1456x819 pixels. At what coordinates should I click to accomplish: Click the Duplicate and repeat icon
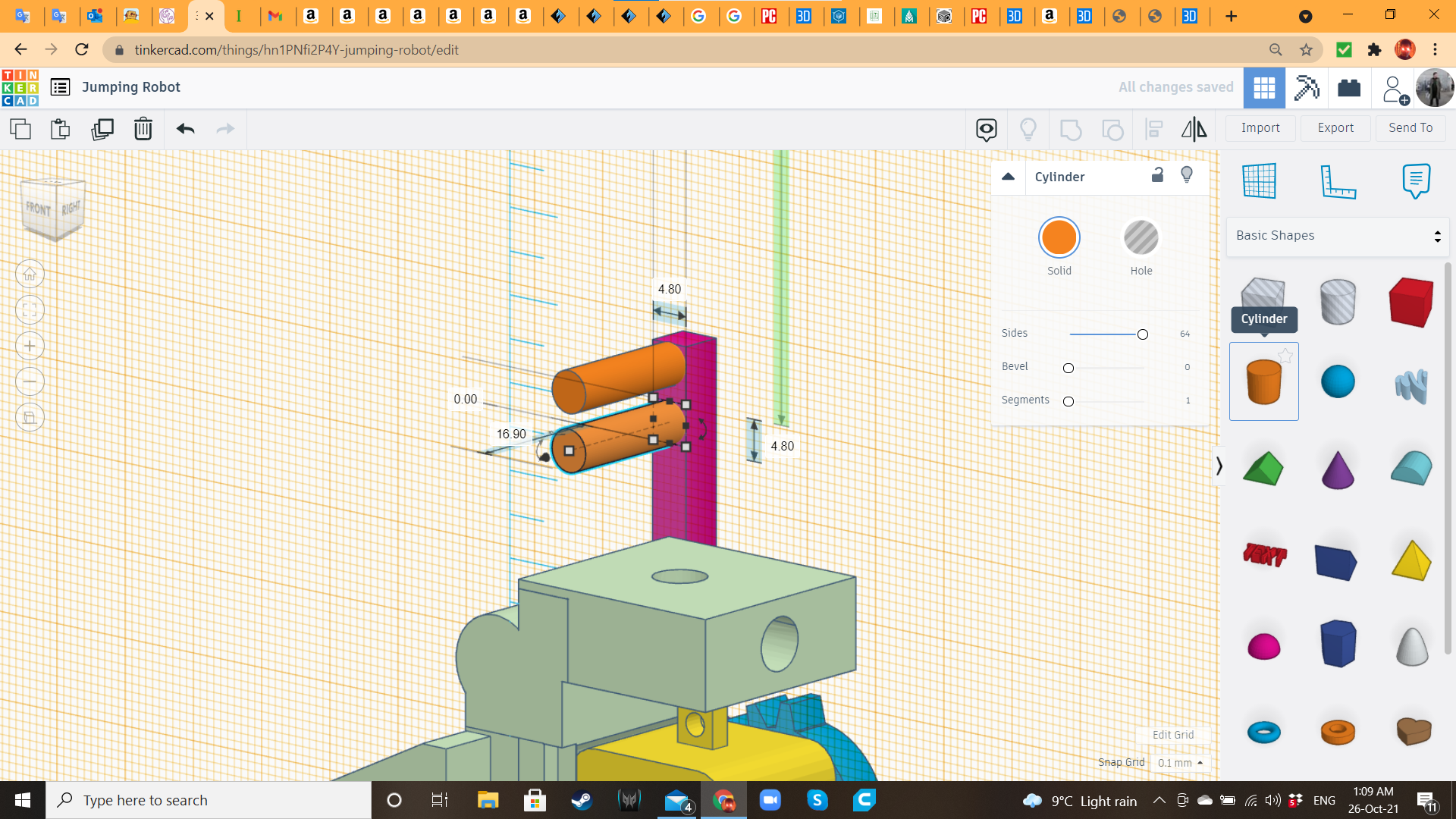coord(102,129)
